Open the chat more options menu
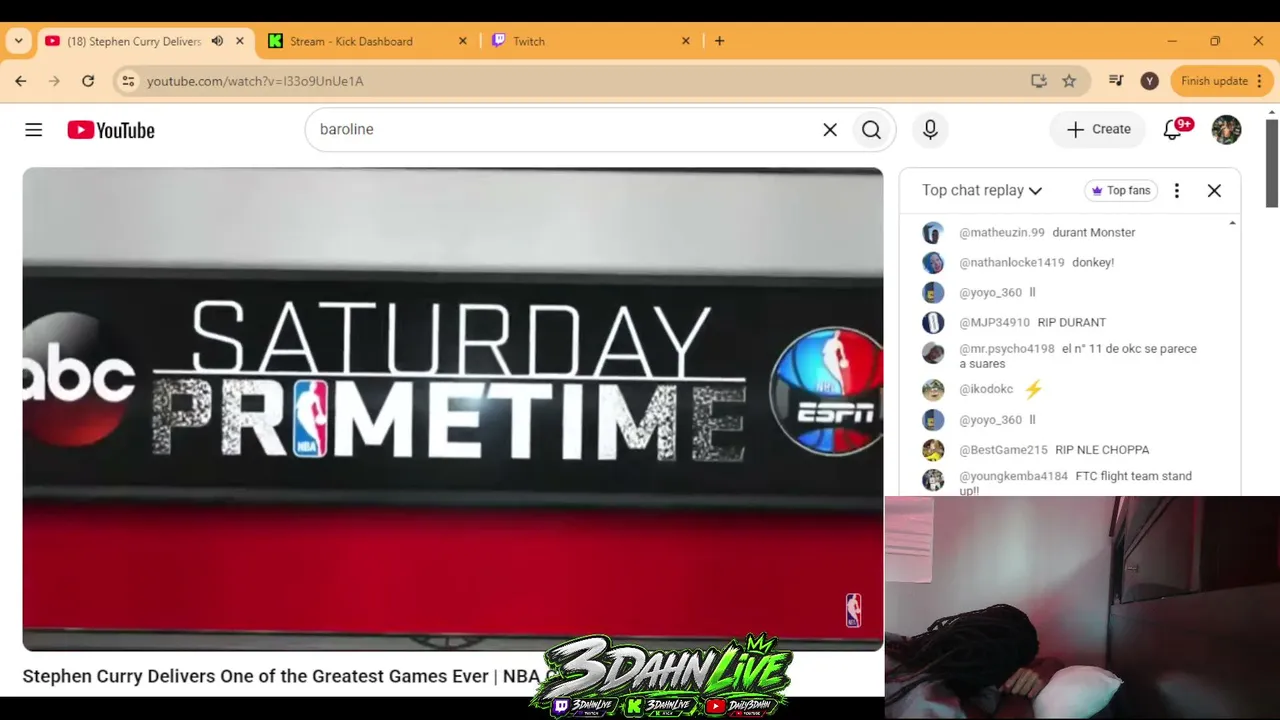This screenshot has width=1280, height=720. point(1176,190)
